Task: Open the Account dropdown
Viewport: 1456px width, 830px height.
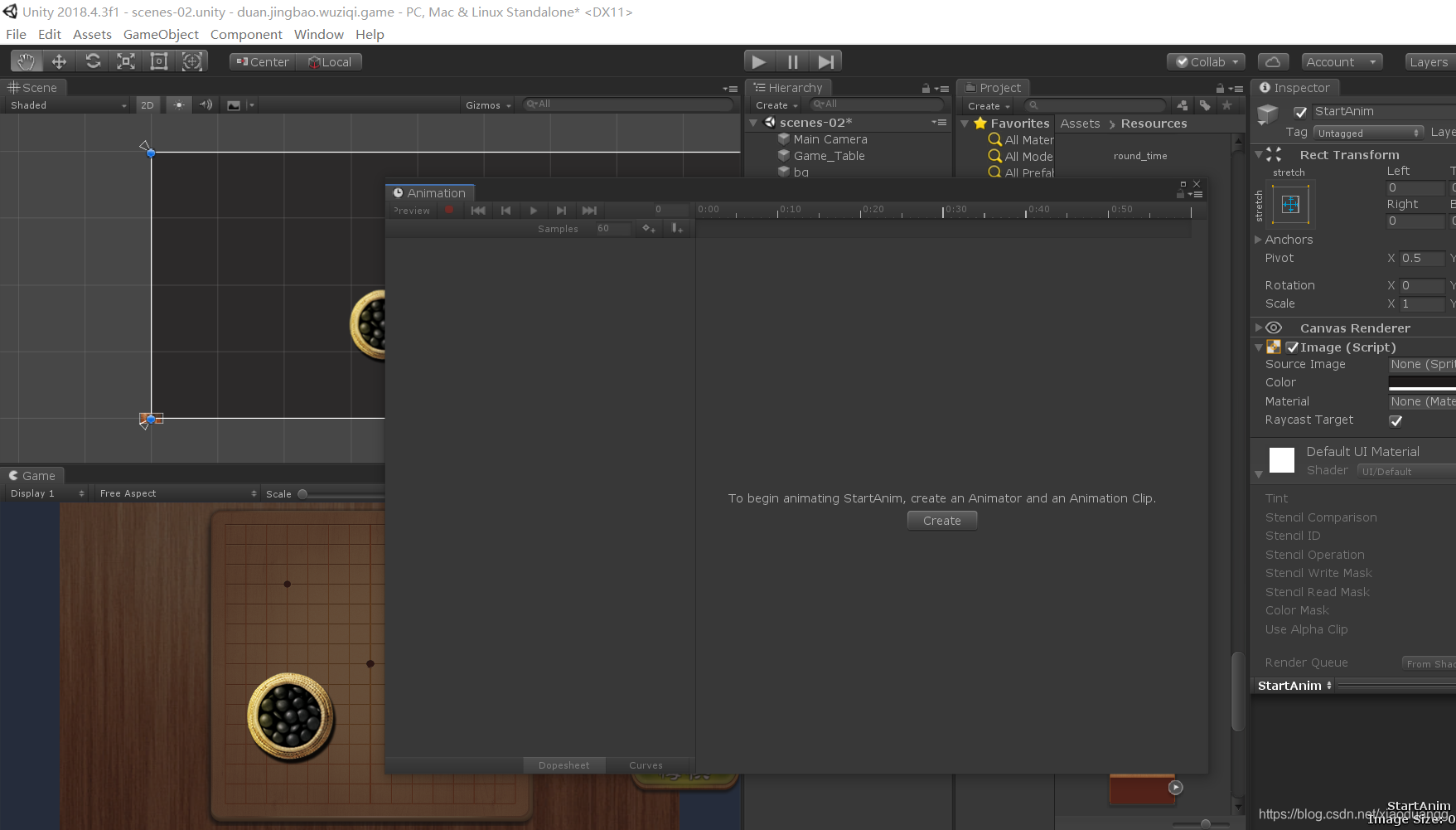Action: (1341, 62)
